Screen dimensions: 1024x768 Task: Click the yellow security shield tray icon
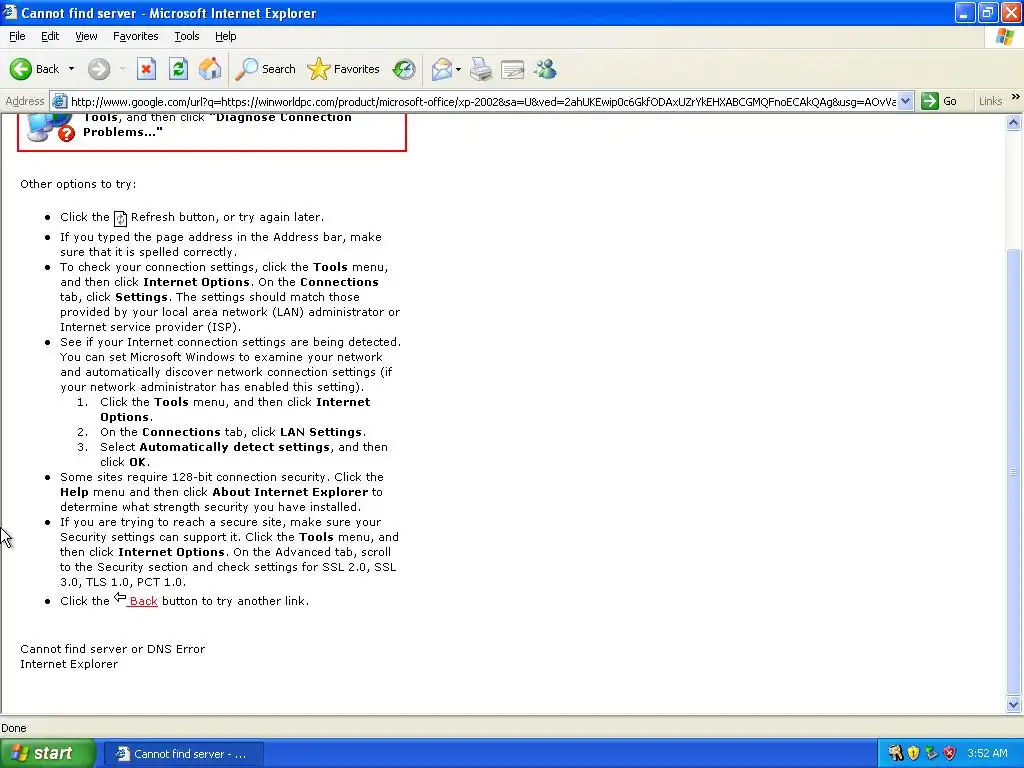tap(913, 754)
